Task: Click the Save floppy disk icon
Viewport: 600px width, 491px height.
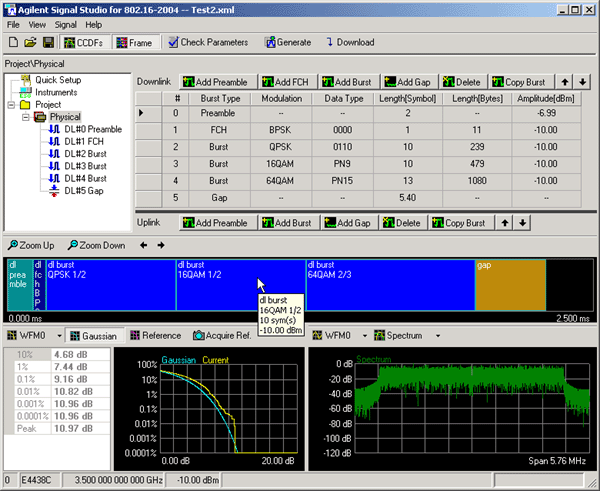Action: [x=49, y=42]
